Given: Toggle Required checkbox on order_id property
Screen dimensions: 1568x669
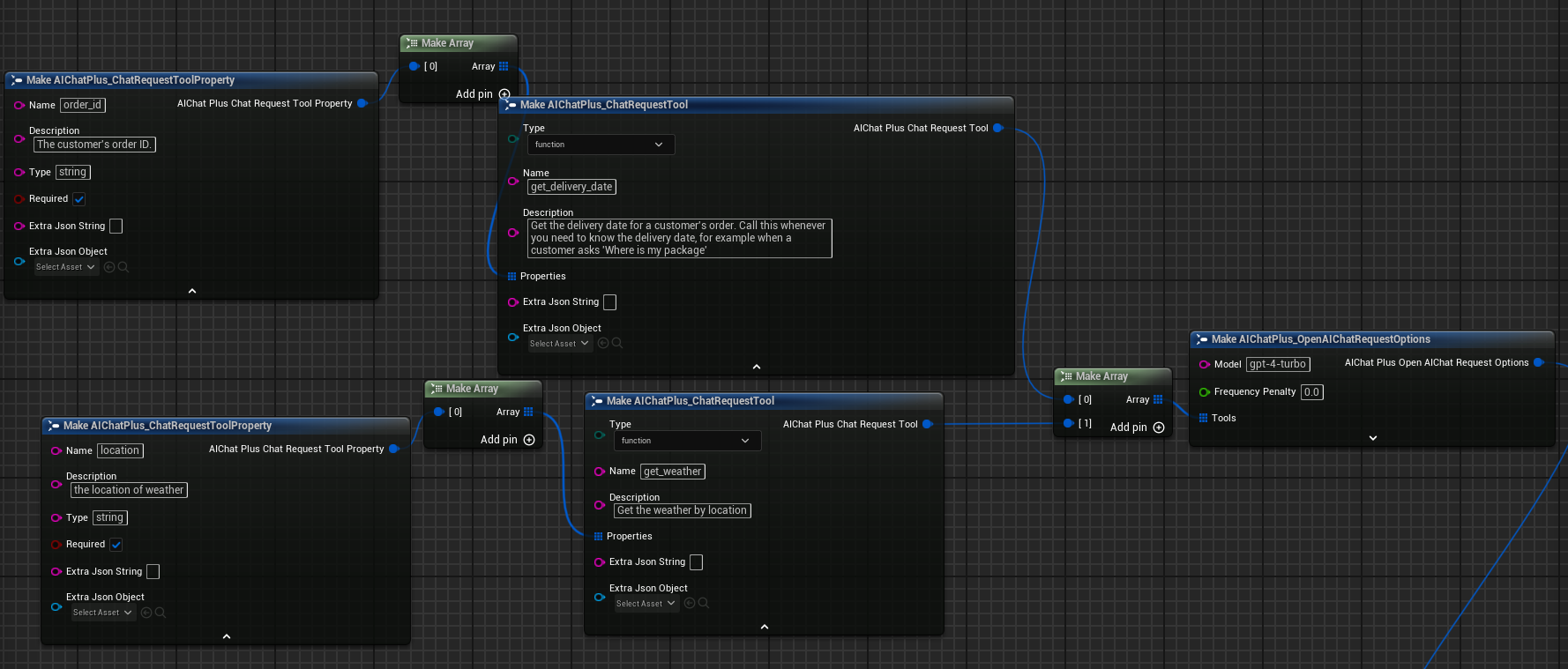Looking at the screenshot, I should [79, 199].
